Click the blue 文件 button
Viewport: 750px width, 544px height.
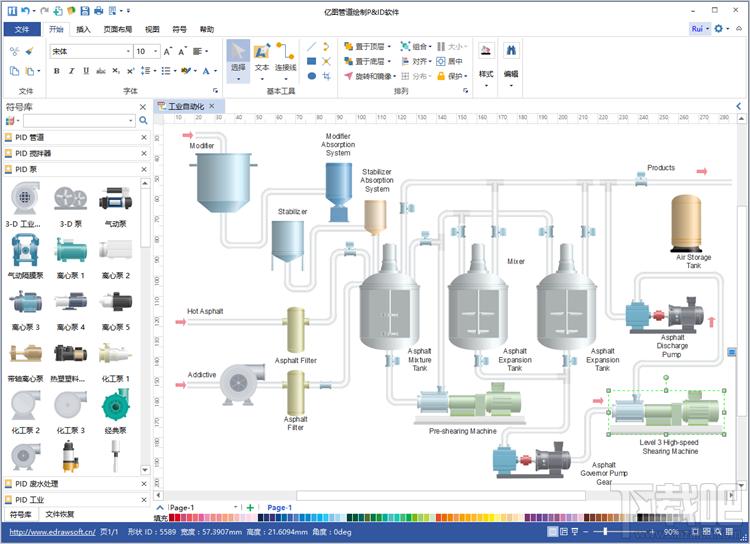point(22,29)
